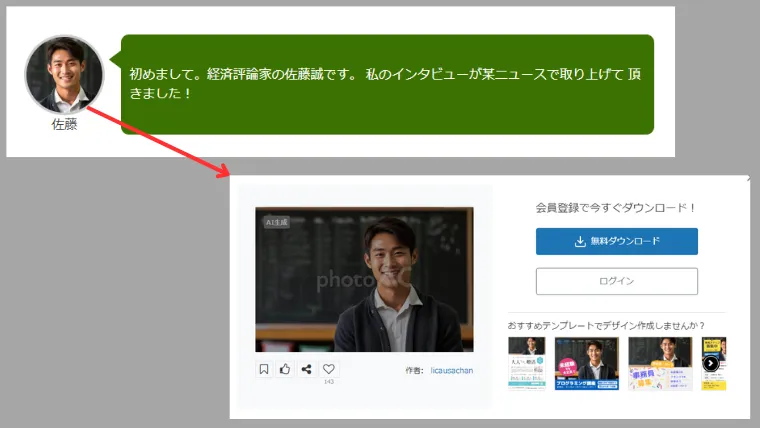760x428 pixels.
Task: Click the 会員登録で今すぐダウンロード heading
Action: 615,208
